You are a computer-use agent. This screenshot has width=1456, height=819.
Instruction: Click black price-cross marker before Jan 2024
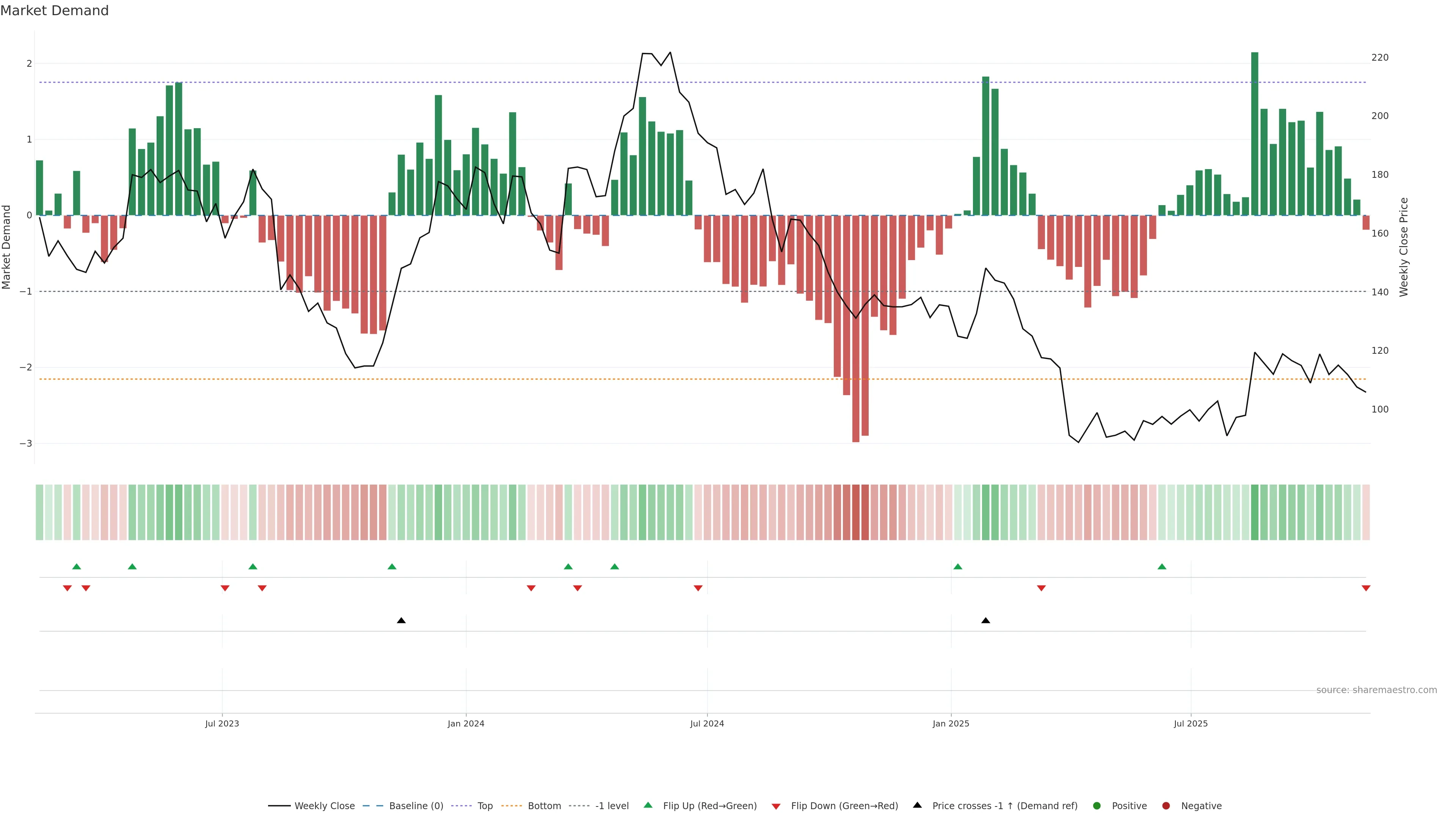pos(401,621)
